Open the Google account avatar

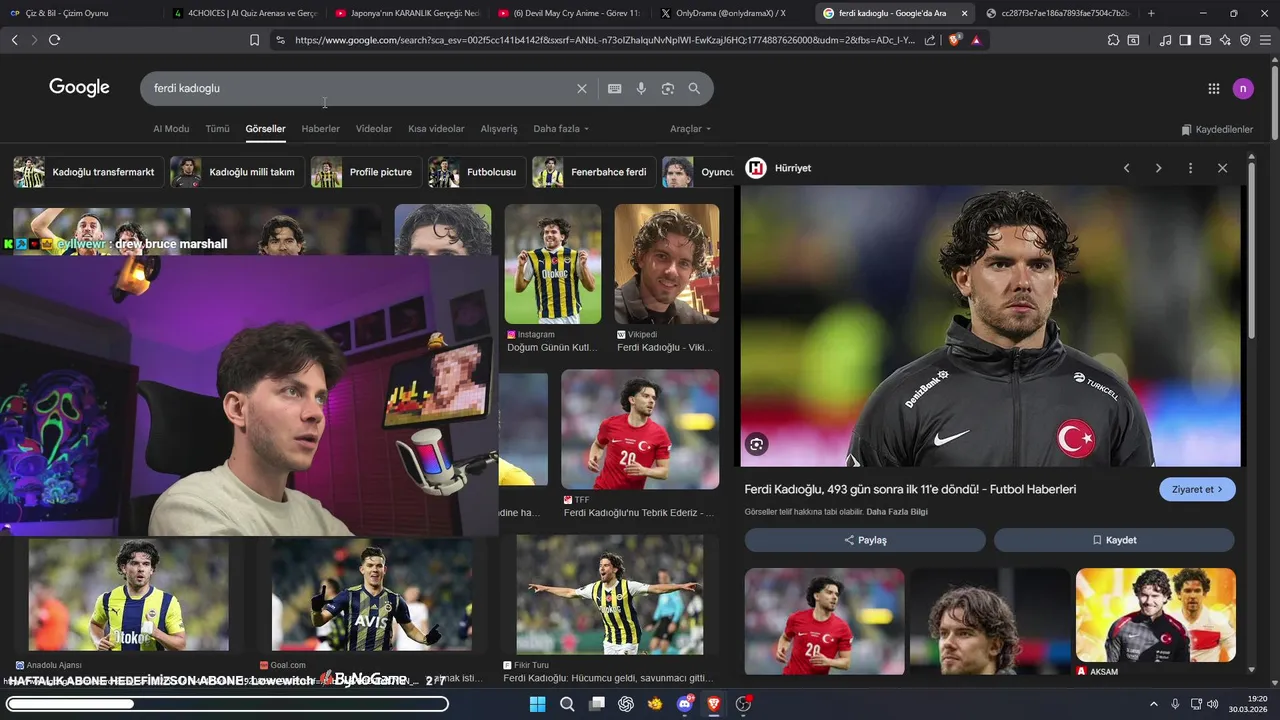[x=1243, y=88]
